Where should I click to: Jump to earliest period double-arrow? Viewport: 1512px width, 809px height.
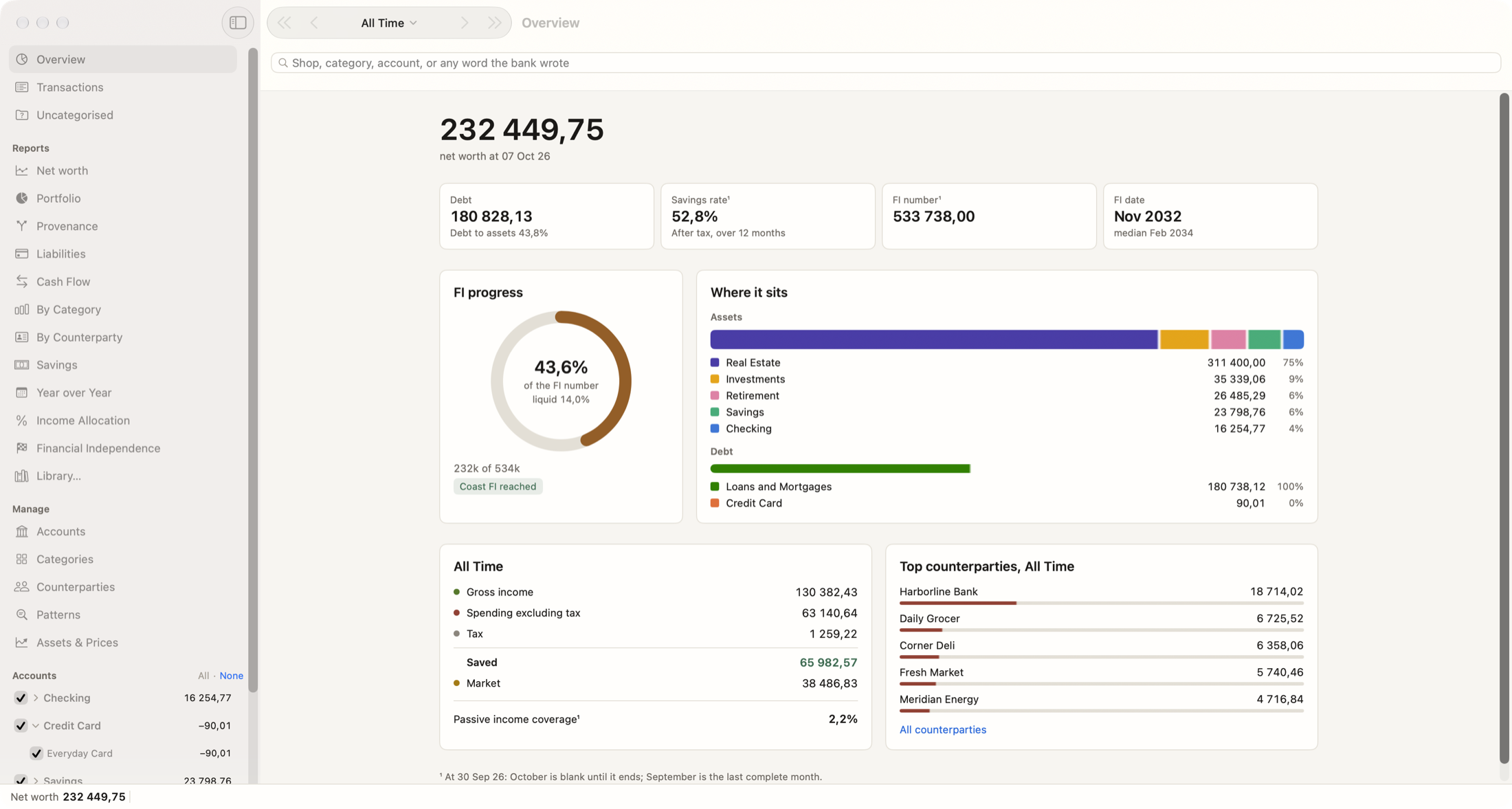(284, 23)
